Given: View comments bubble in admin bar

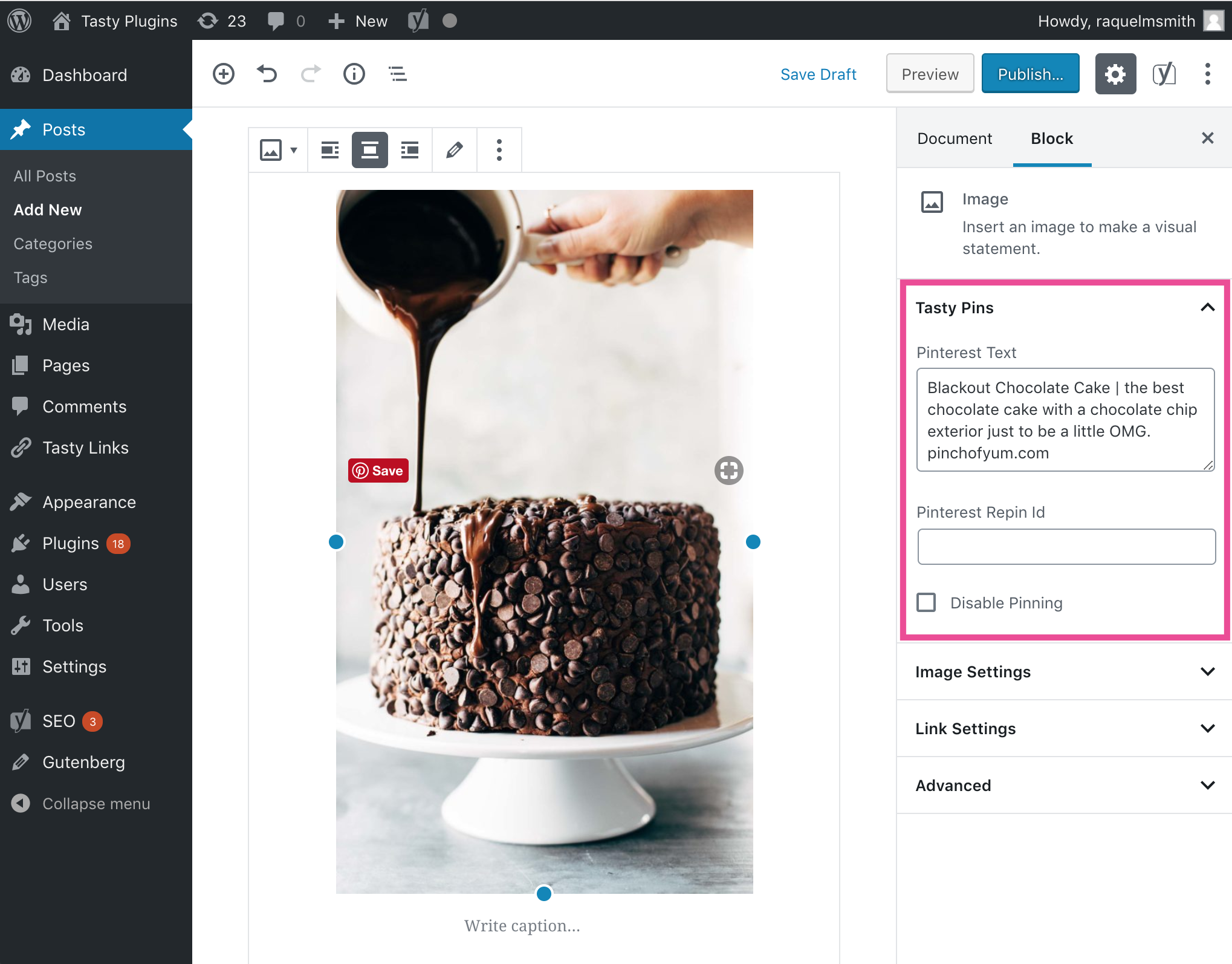Looking at the screenshot, I should pos(286,21).
